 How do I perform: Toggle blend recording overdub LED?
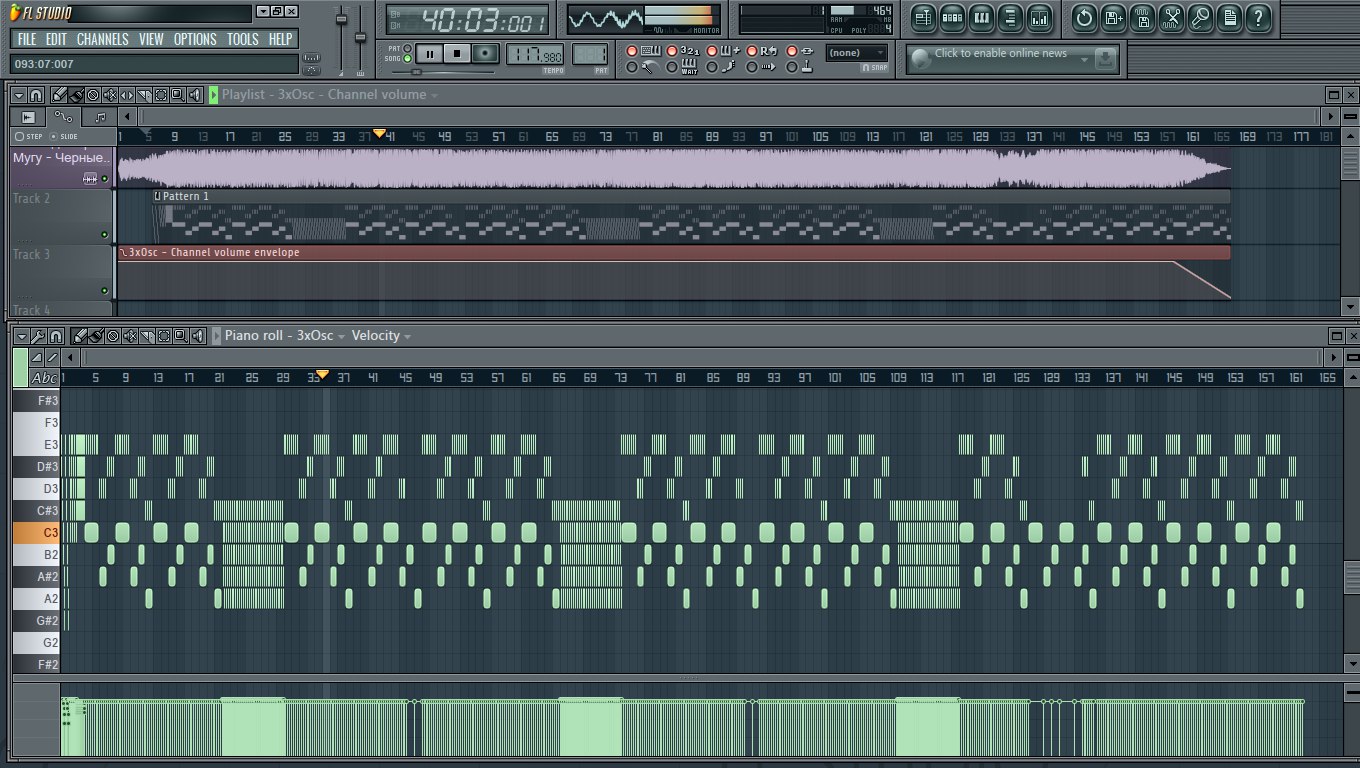[x=712, y=51]
